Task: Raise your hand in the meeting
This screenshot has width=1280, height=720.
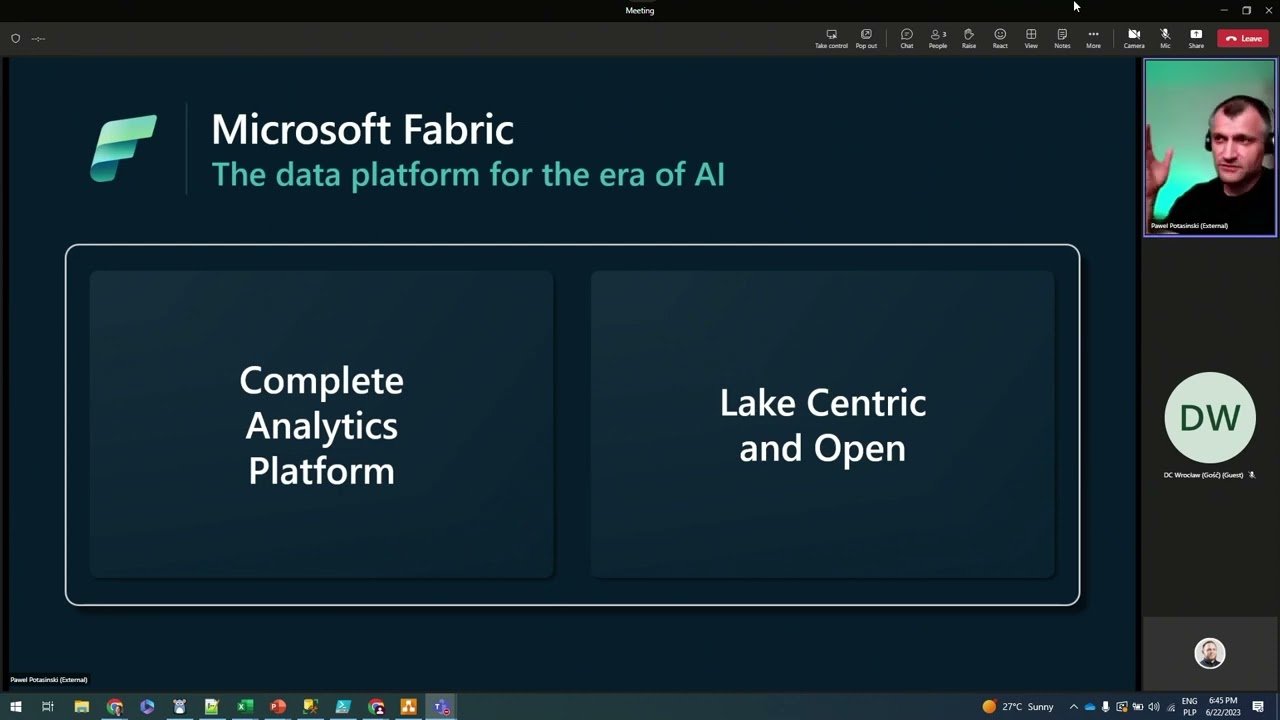Action: [969, 38]
